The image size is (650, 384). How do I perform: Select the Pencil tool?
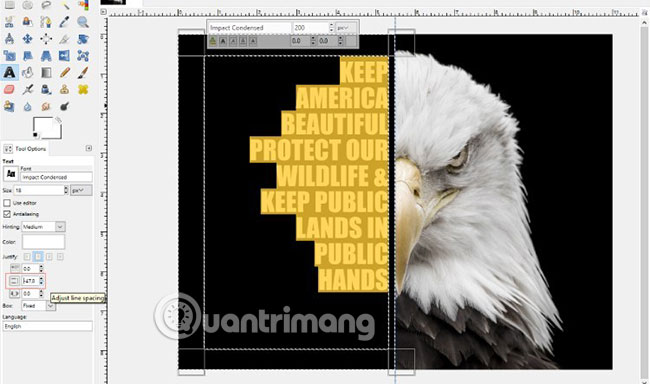point(64,73)
